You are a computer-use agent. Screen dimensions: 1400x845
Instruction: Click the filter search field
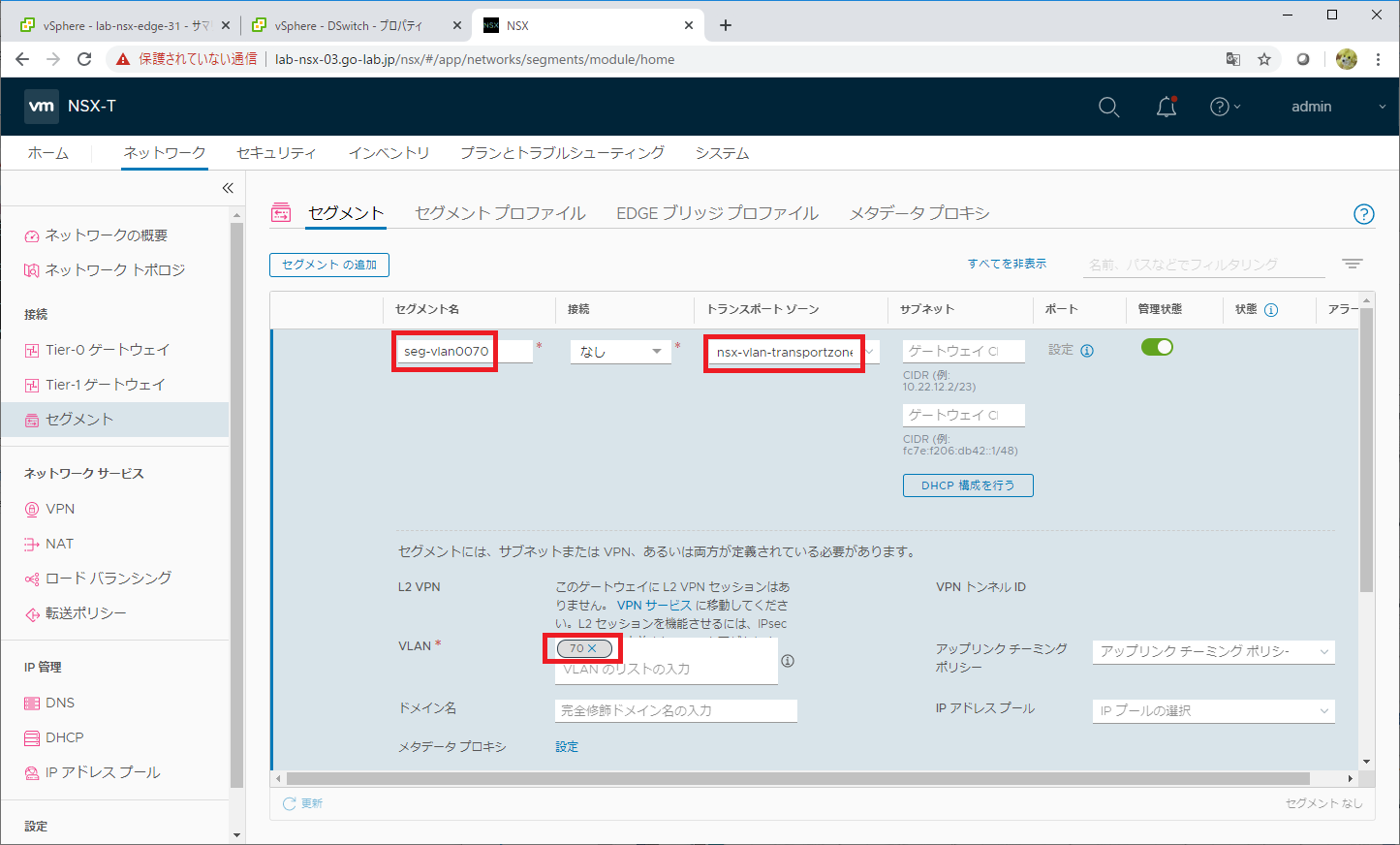point(1204,265)
